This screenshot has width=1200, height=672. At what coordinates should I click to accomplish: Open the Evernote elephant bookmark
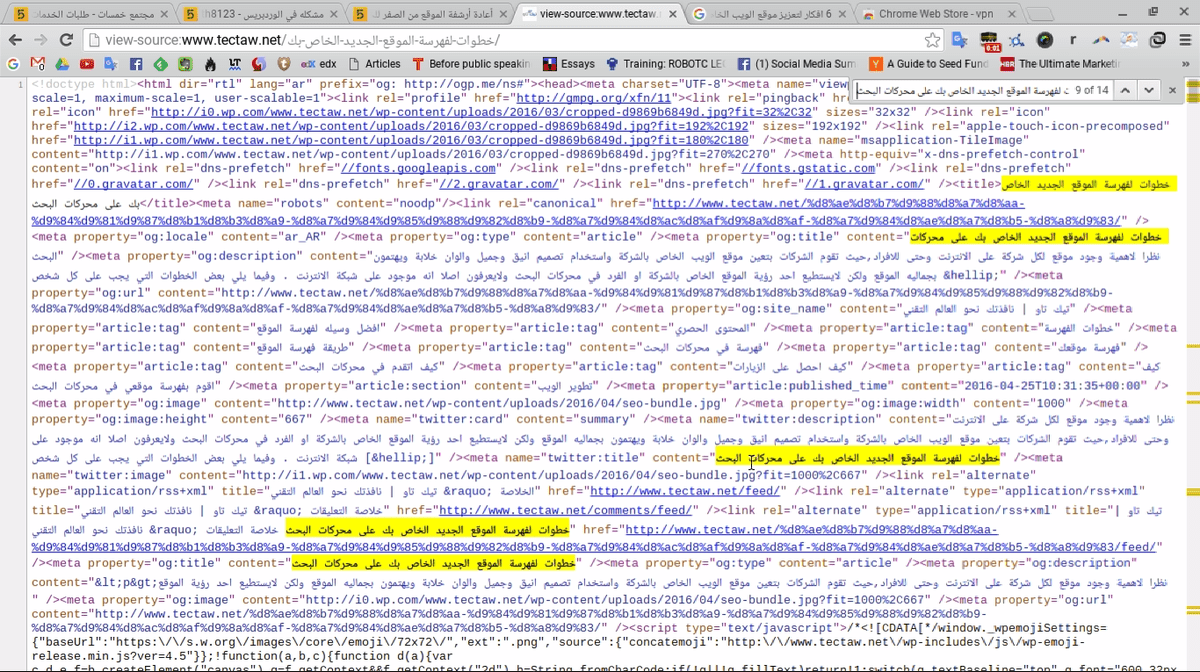coord(185,64)
